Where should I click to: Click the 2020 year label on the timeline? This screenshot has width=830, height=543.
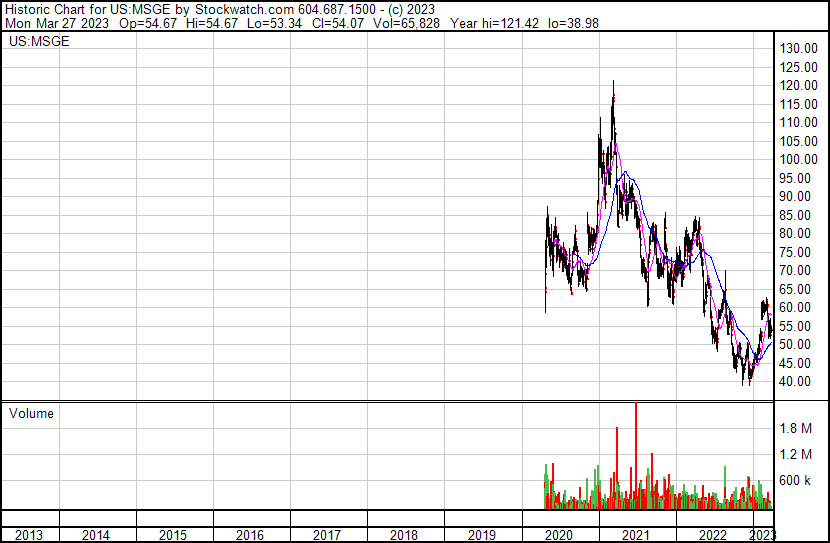559,535
